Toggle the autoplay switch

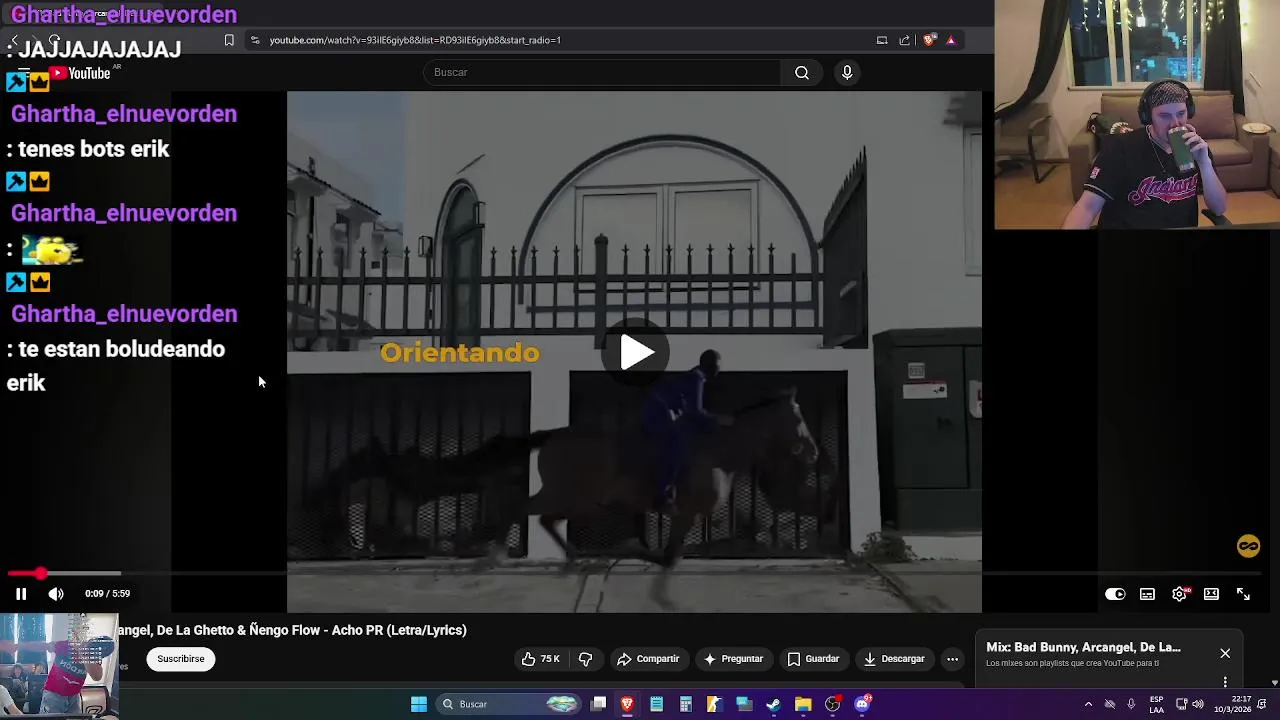1115,594
